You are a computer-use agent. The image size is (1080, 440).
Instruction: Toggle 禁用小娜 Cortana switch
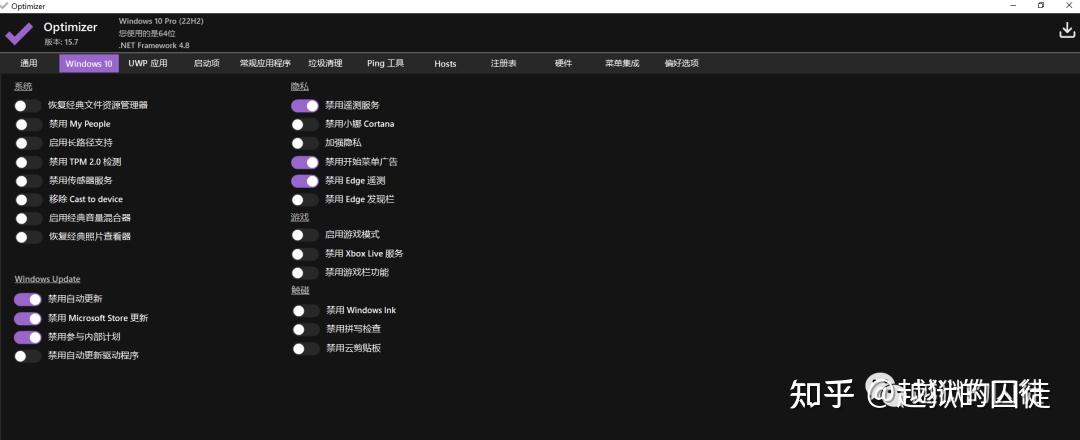coord(304,124)
